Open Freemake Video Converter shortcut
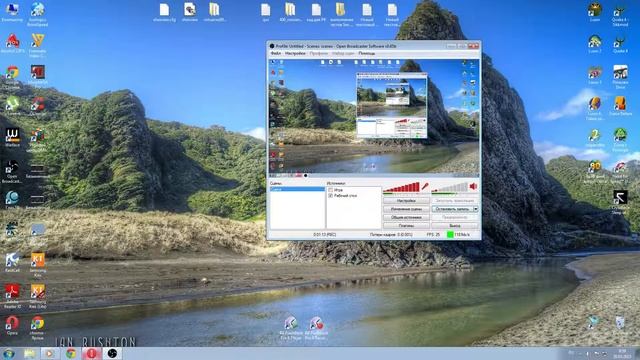The image size is (640, 360). point(38,45)
